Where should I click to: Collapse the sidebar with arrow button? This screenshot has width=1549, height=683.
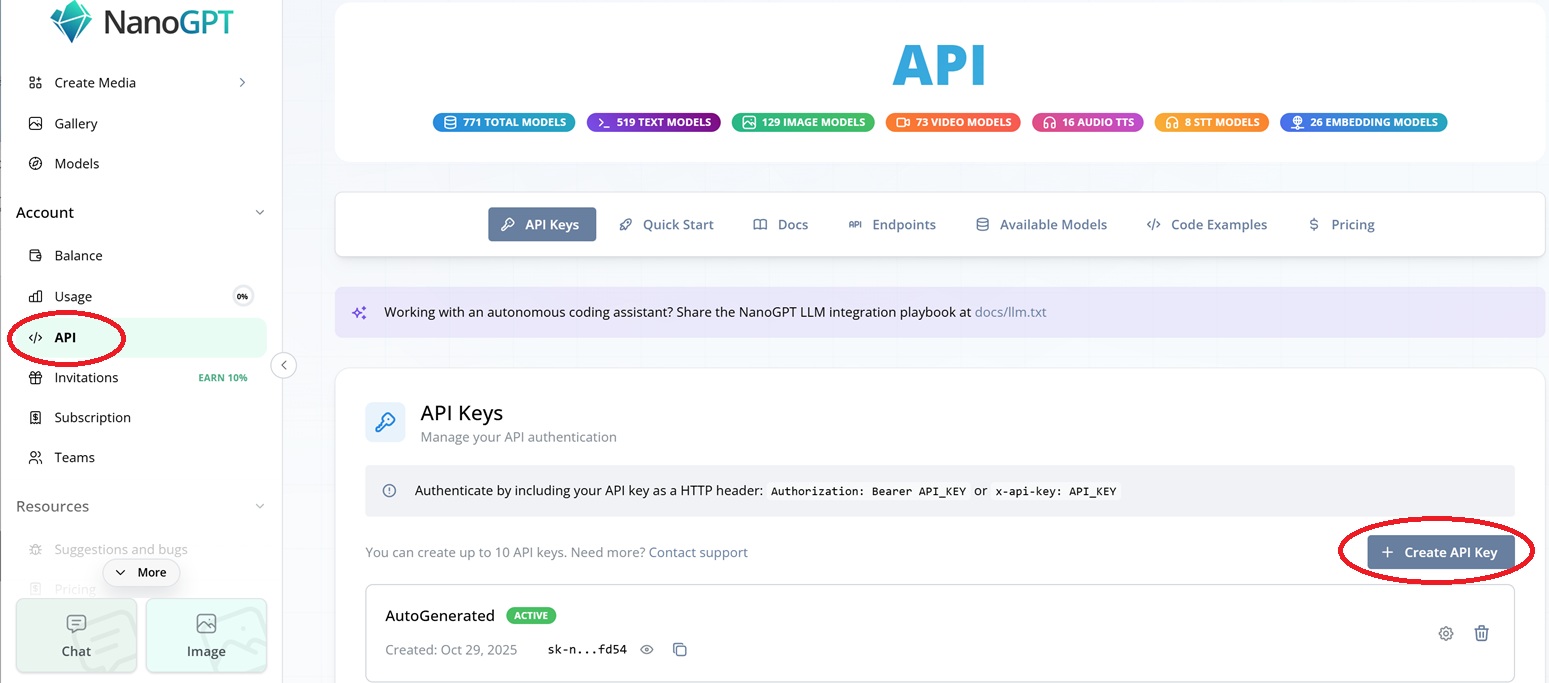[x=284, y=365]
